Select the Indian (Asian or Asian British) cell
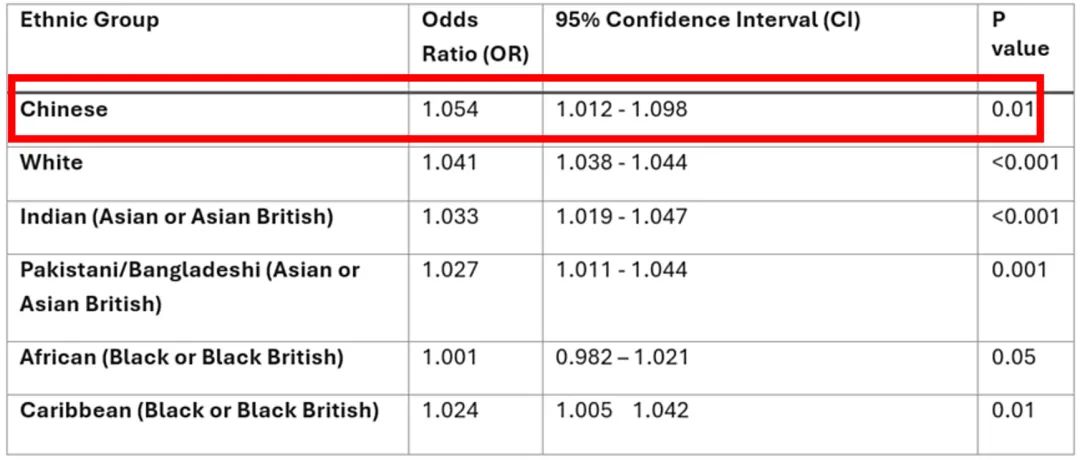1080x460 pixels. coord(176,217)
